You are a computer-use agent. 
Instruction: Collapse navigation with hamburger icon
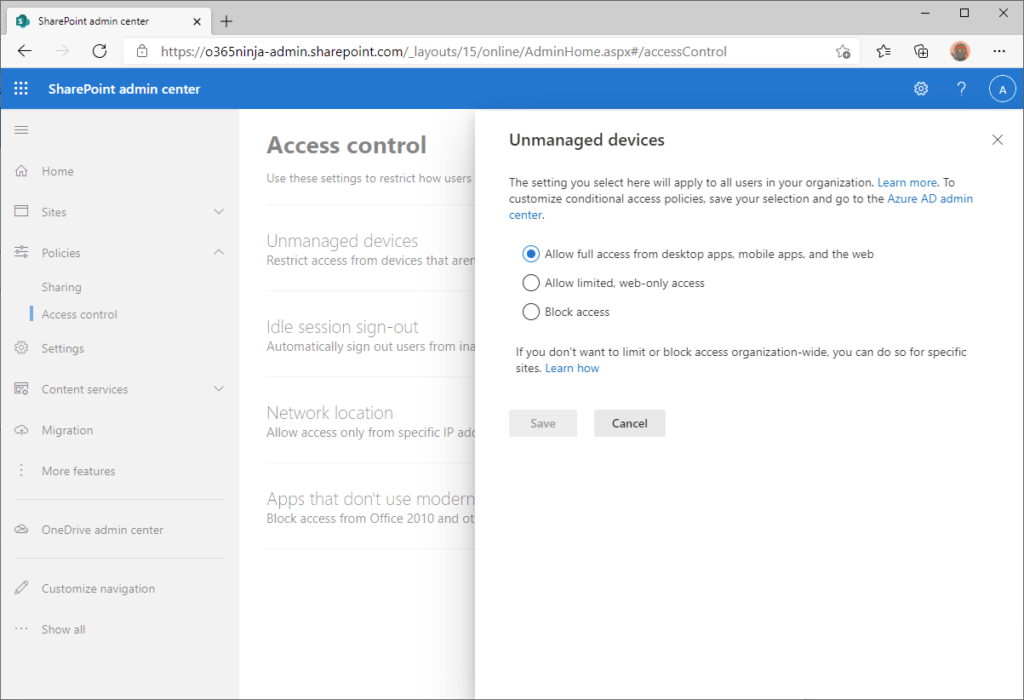tap(21, 130)
